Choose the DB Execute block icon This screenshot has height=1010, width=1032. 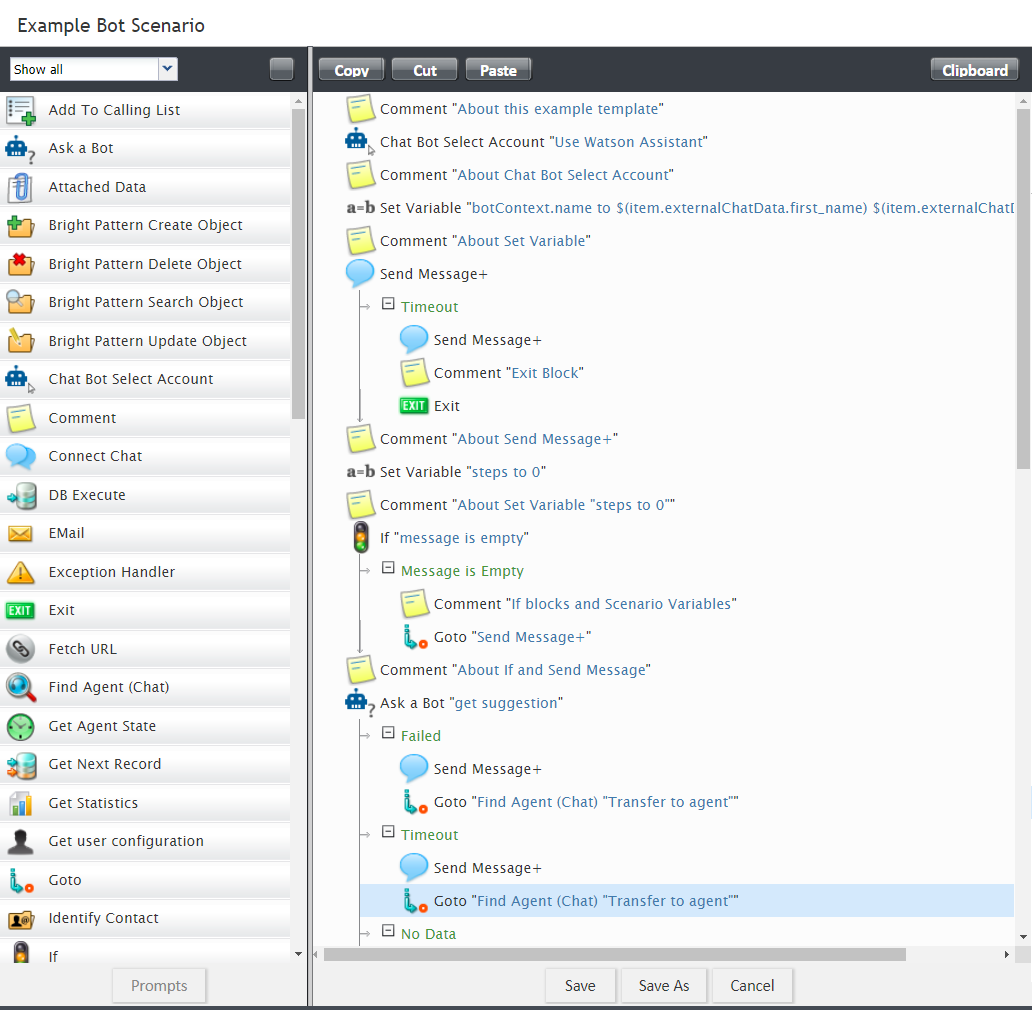coord(20,495)
